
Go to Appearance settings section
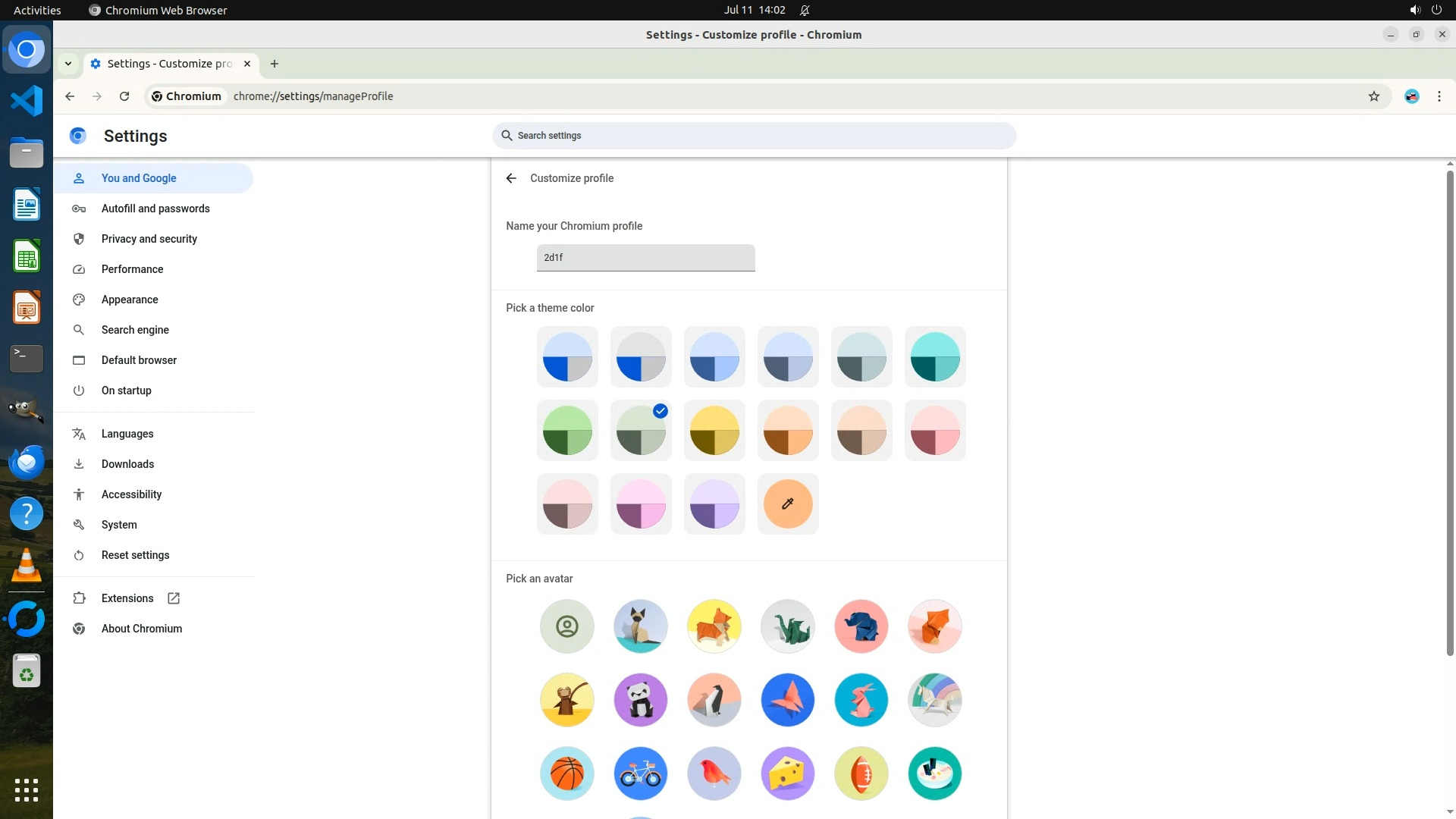(130, 300)
